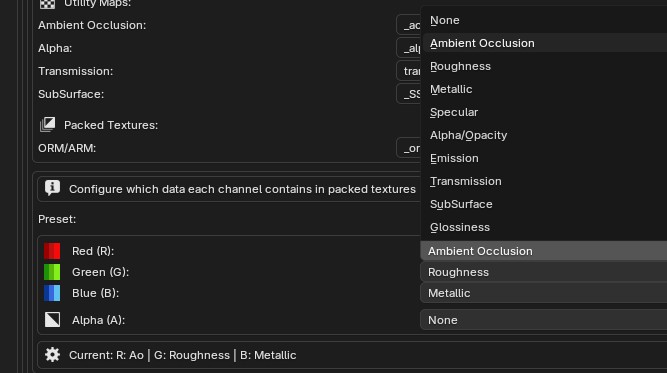Click the Blue (B): label
The image size is (667, 373).
[96, 293]
